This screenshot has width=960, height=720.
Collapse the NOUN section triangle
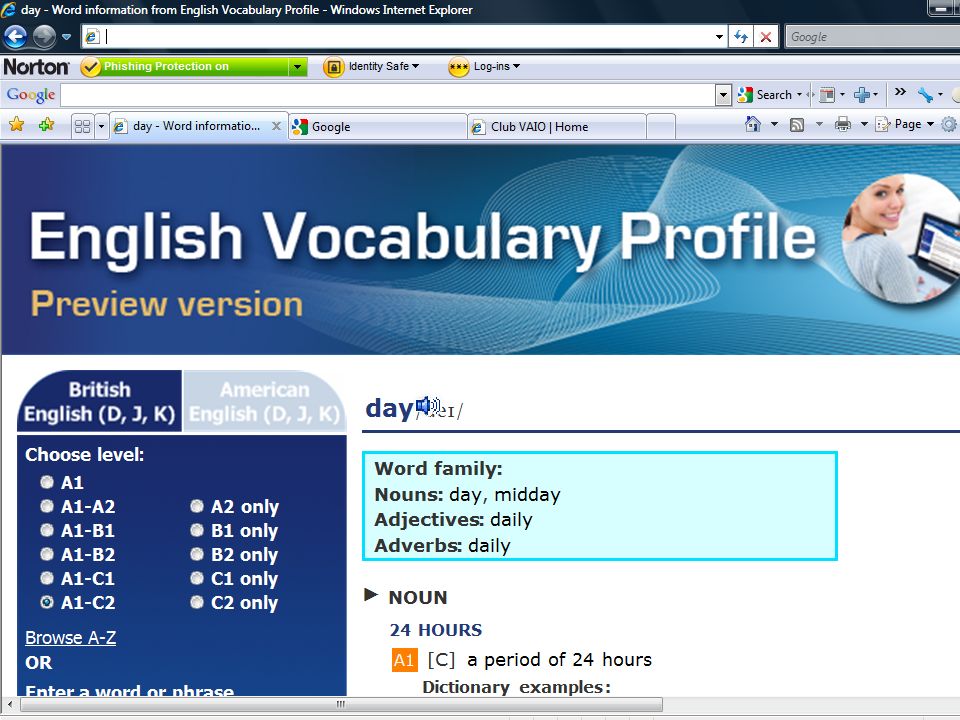[x=370, y=594]
